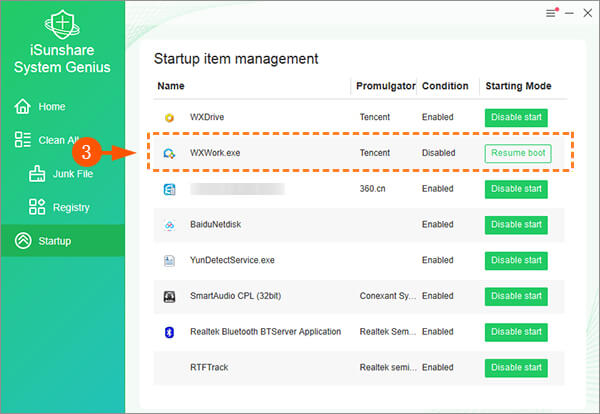Disable start for BaiduNetdisk
600x414 pixels.
516,225
